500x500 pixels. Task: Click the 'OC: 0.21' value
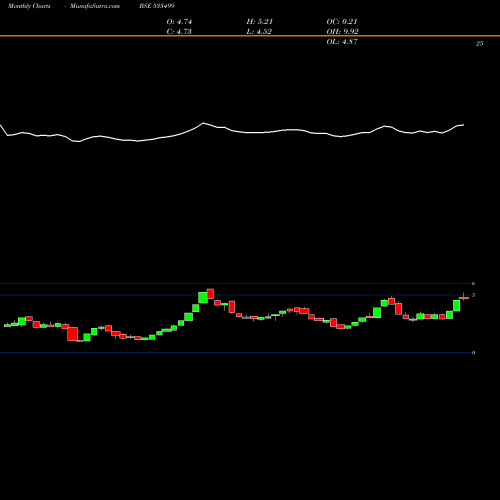(x=342, y=22)
